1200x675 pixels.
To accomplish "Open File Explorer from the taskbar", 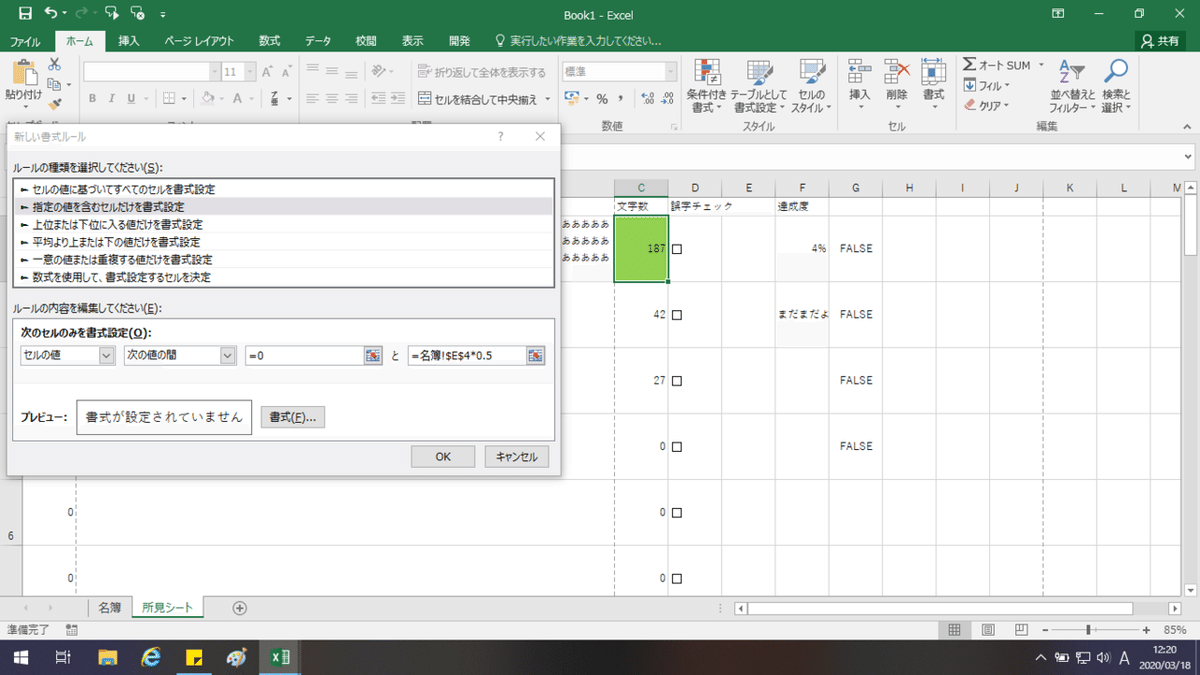I will click(108, 657).
